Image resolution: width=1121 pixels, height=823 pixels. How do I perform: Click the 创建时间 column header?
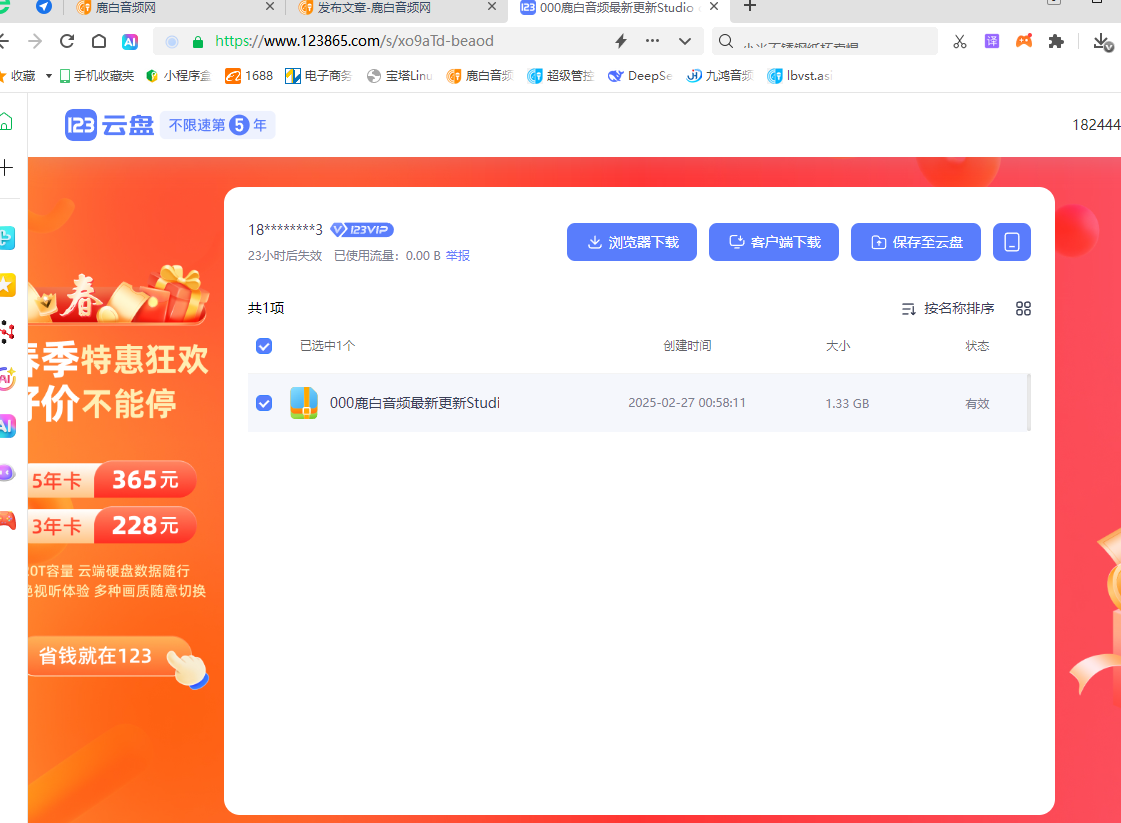pyautogui.click(x=687, y=346)
